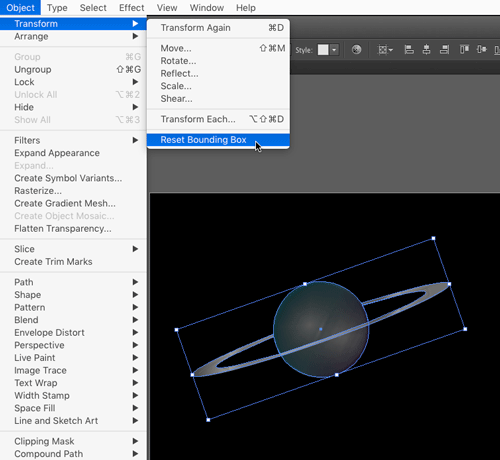
Task: Choose Transform Again
Action: click(218, 28)
